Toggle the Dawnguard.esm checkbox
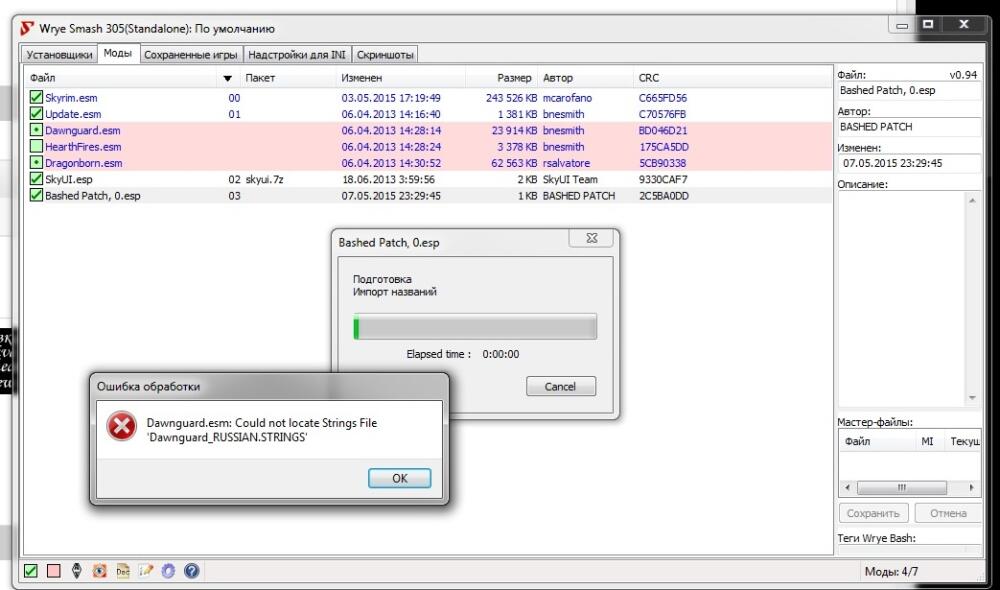 click(x=36, y=130)
